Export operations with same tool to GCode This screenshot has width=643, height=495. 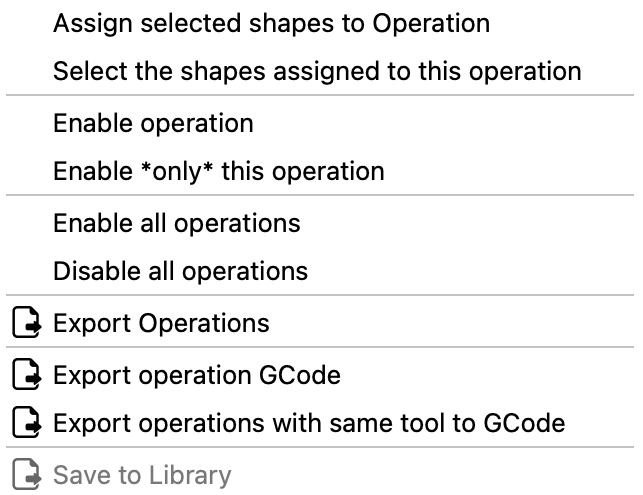308,424
